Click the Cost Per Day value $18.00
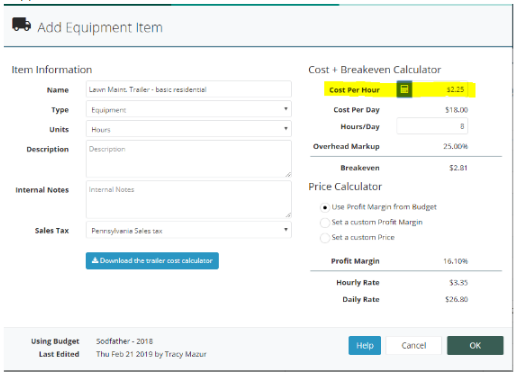This screenshot has width=519, height=380. [456, 110]
